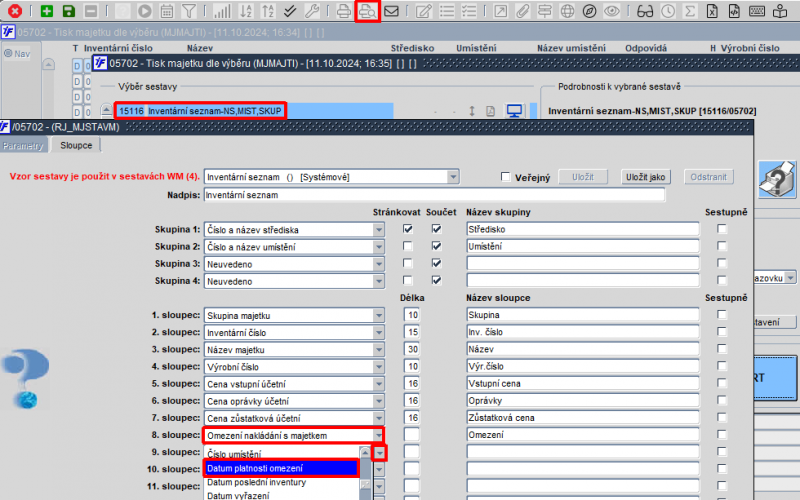
Task: Click the green save diskette icon
Action: (x=69, y=11)
